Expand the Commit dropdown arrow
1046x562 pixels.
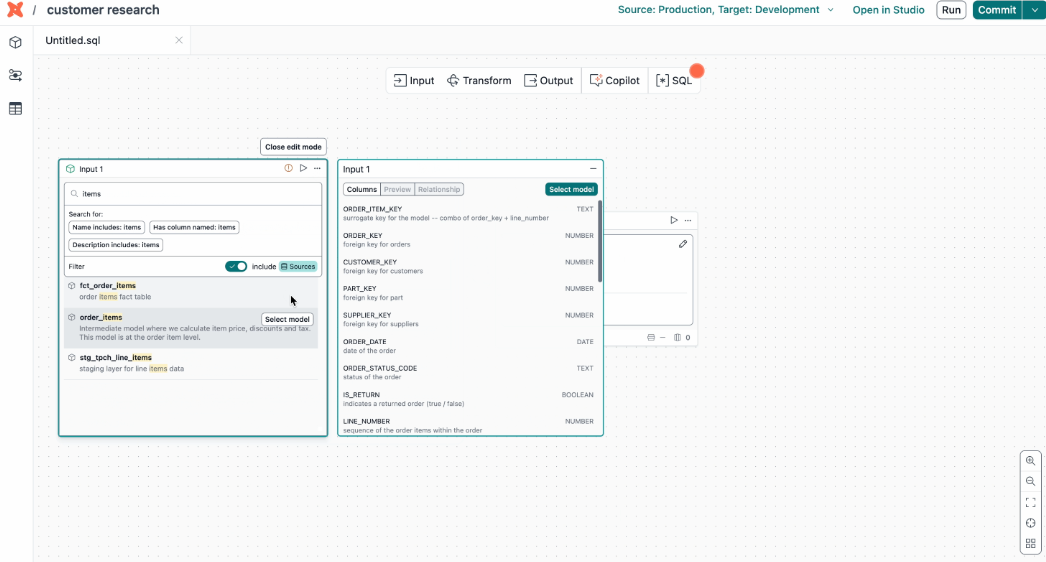point(1035,10)
